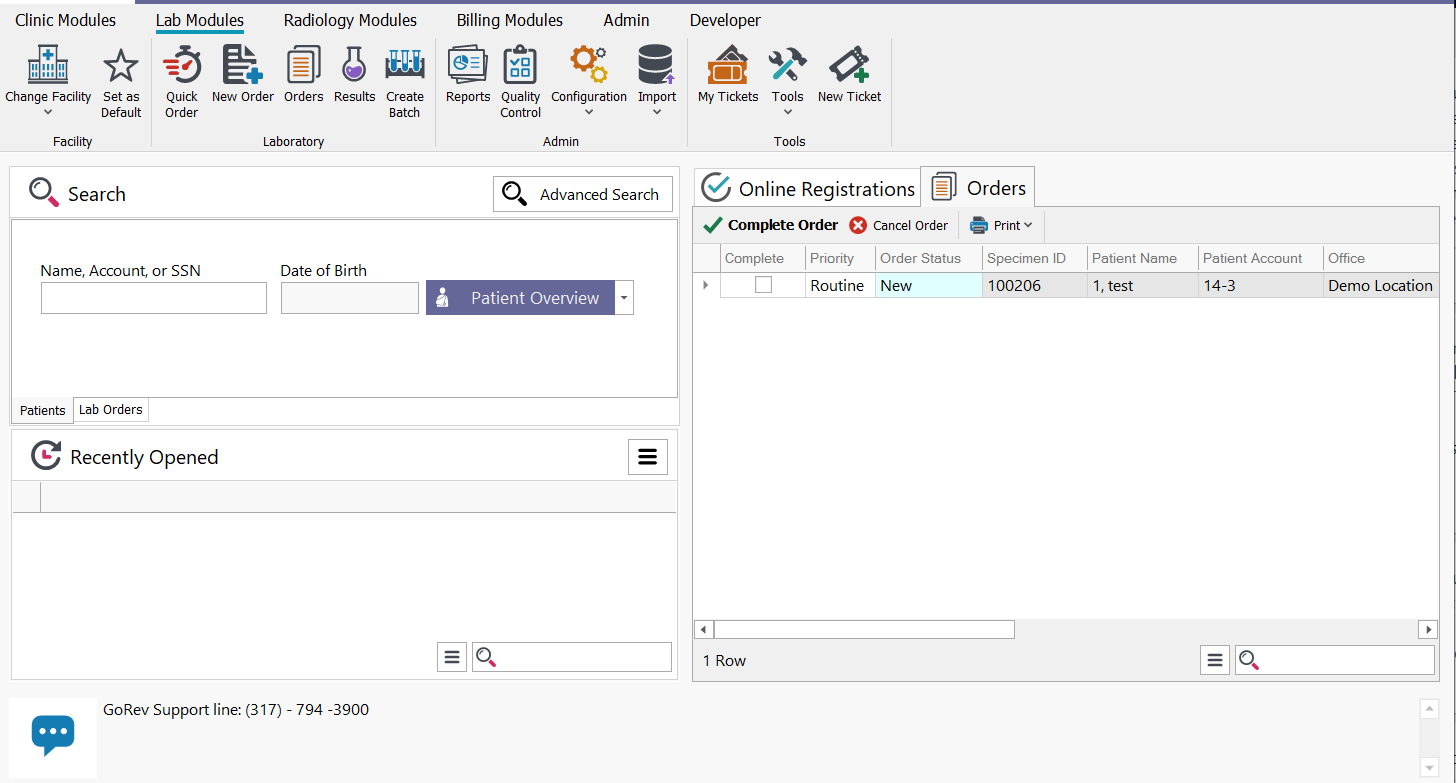The width and height of the screenshot is (1456, 783).
Task: Expand the Patient Overview dropdown arrow
Action: pyautogui.click(x=625, y=298)
